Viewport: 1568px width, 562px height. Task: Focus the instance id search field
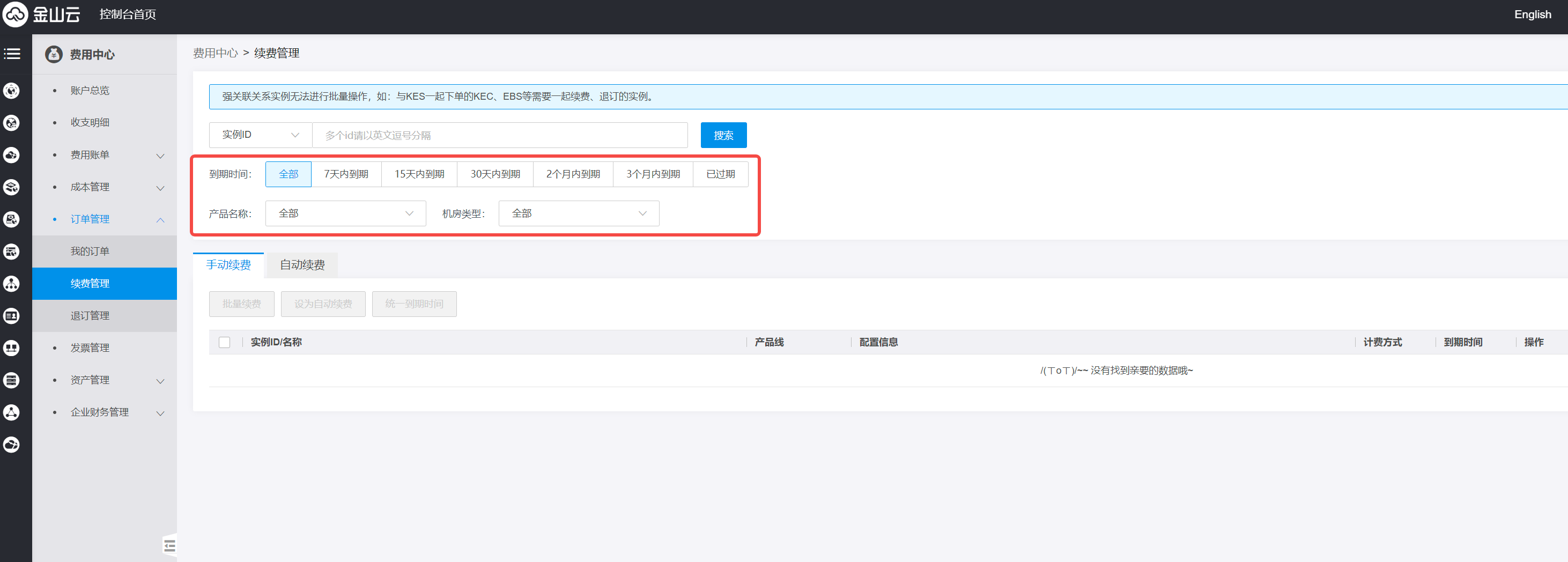tap(500, 135)
